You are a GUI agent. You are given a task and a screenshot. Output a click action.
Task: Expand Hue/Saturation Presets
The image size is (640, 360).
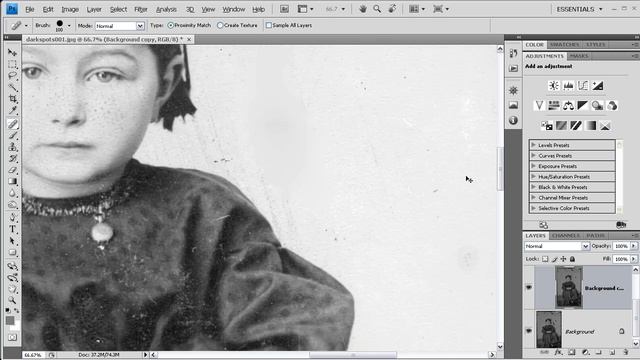[533, 177]
